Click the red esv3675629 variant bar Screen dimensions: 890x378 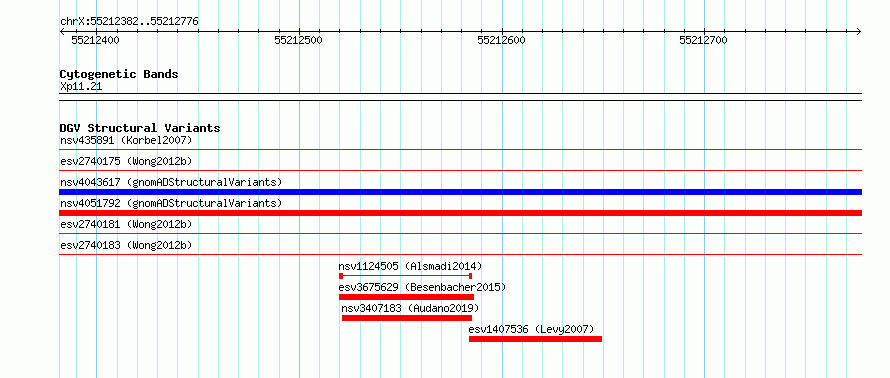[406, 297]
